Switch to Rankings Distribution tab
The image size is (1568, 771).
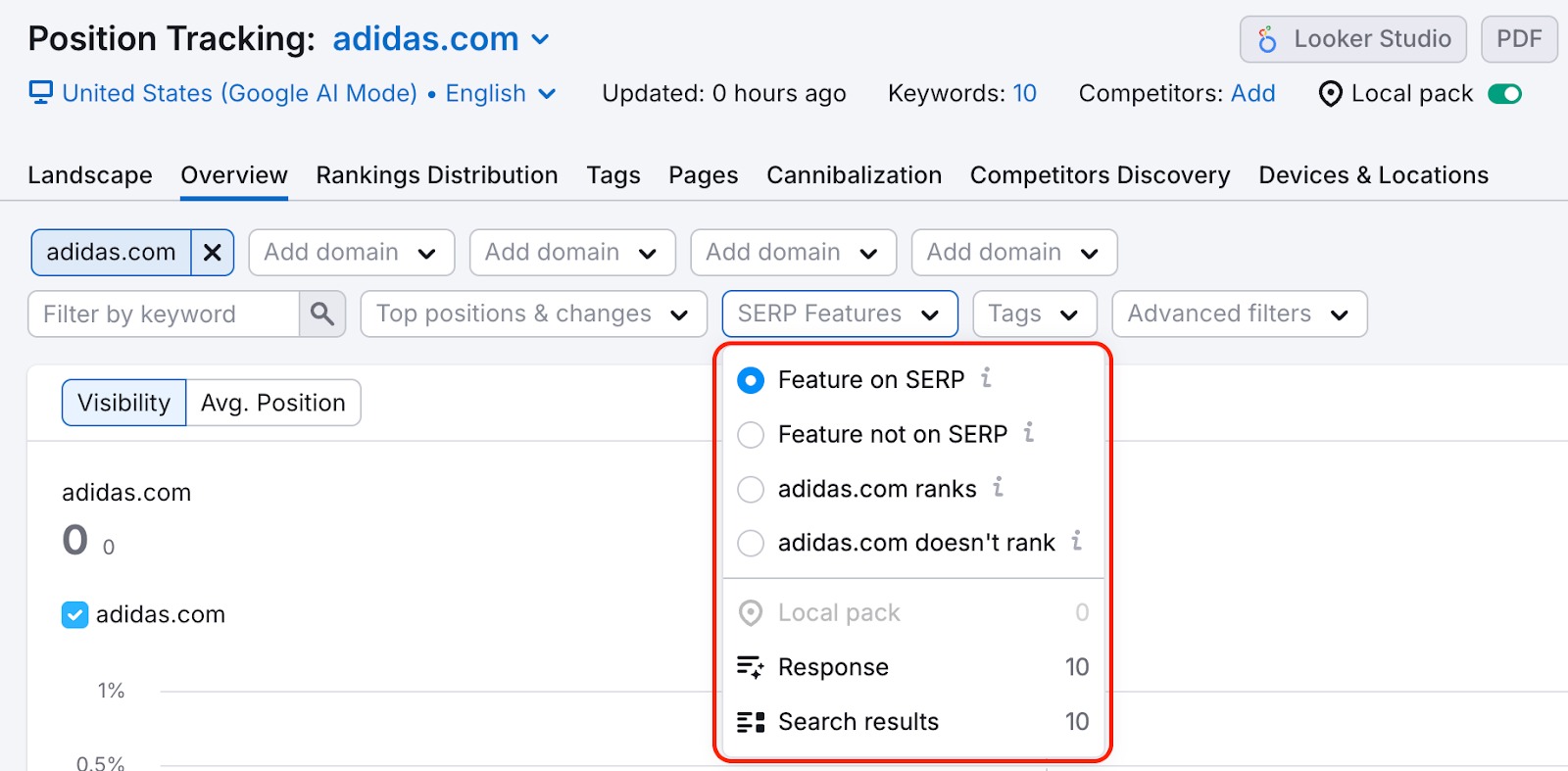[437, 175]
